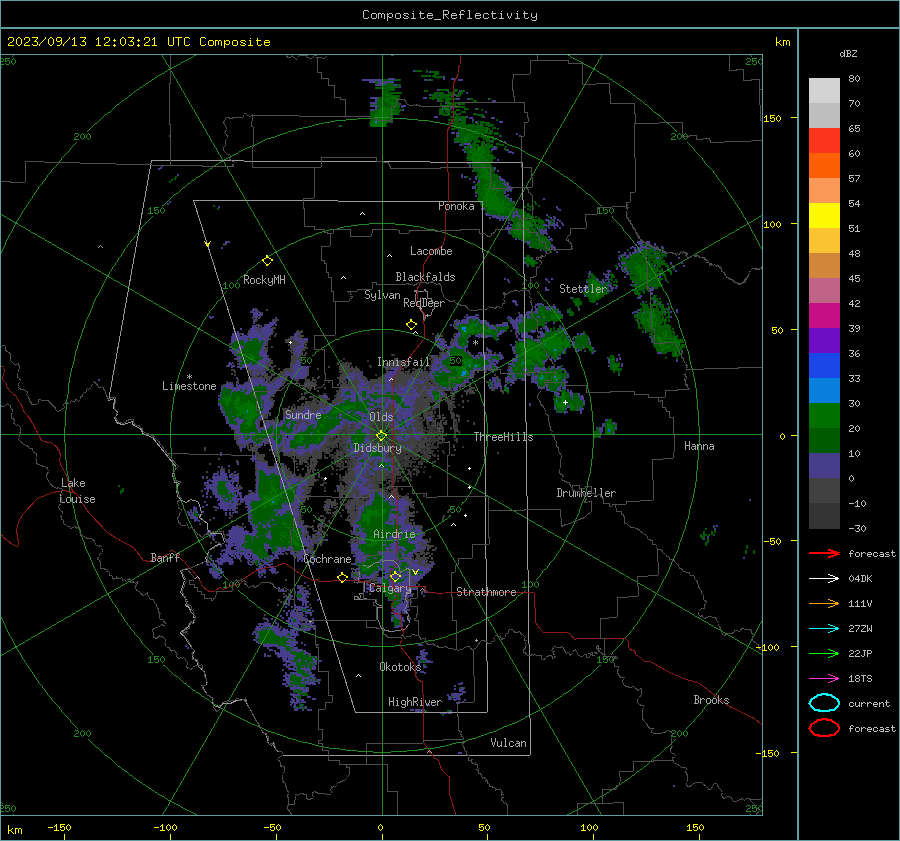Click the Sundre label on map
The width and height of the screenshot is (900, 841).
click(x=303, y=415)
